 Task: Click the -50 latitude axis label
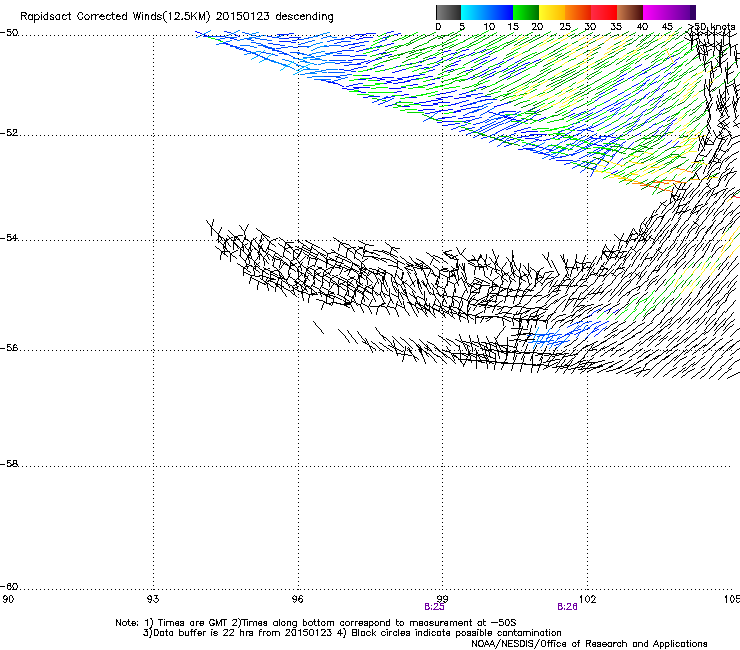[x=9, y=33]
